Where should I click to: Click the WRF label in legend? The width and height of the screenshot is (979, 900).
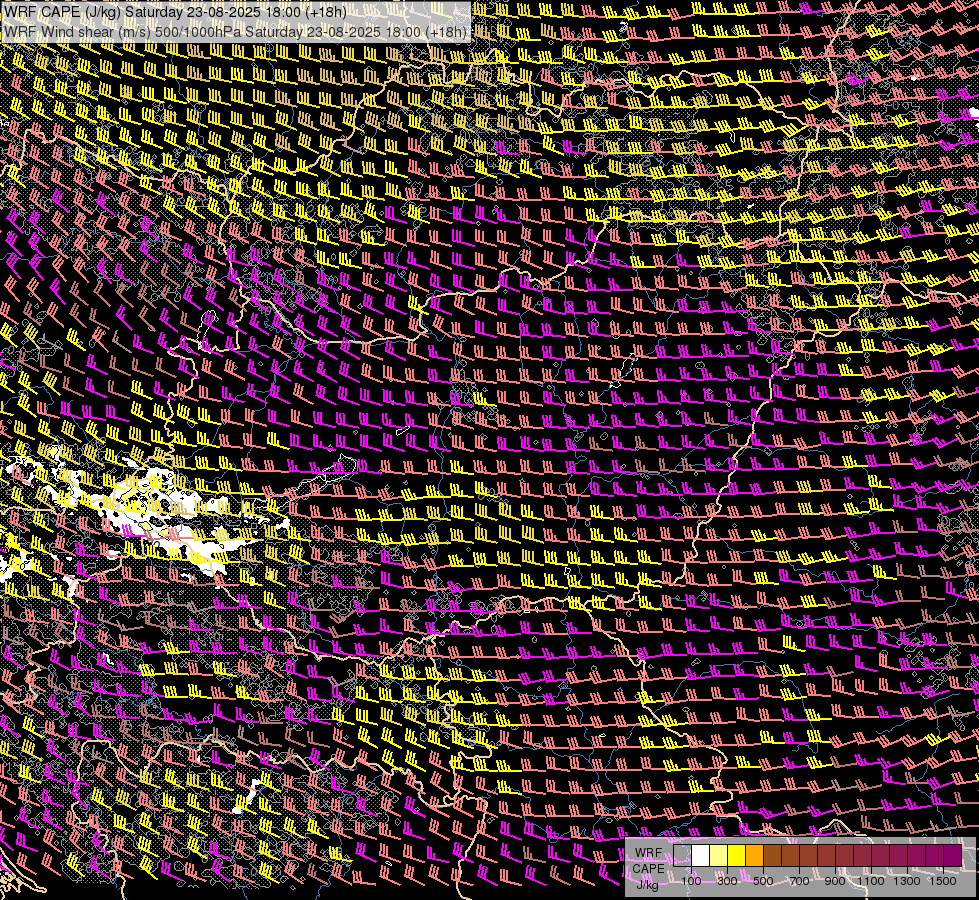pos(648,853)
